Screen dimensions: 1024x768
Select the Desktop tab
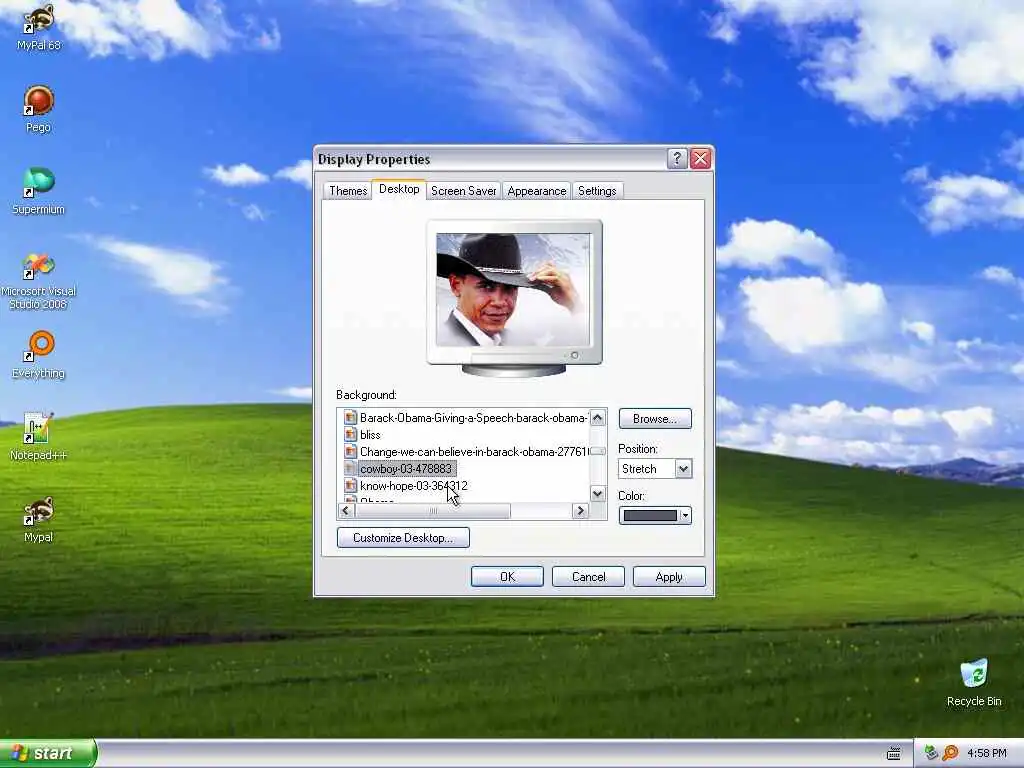[399, 189]
